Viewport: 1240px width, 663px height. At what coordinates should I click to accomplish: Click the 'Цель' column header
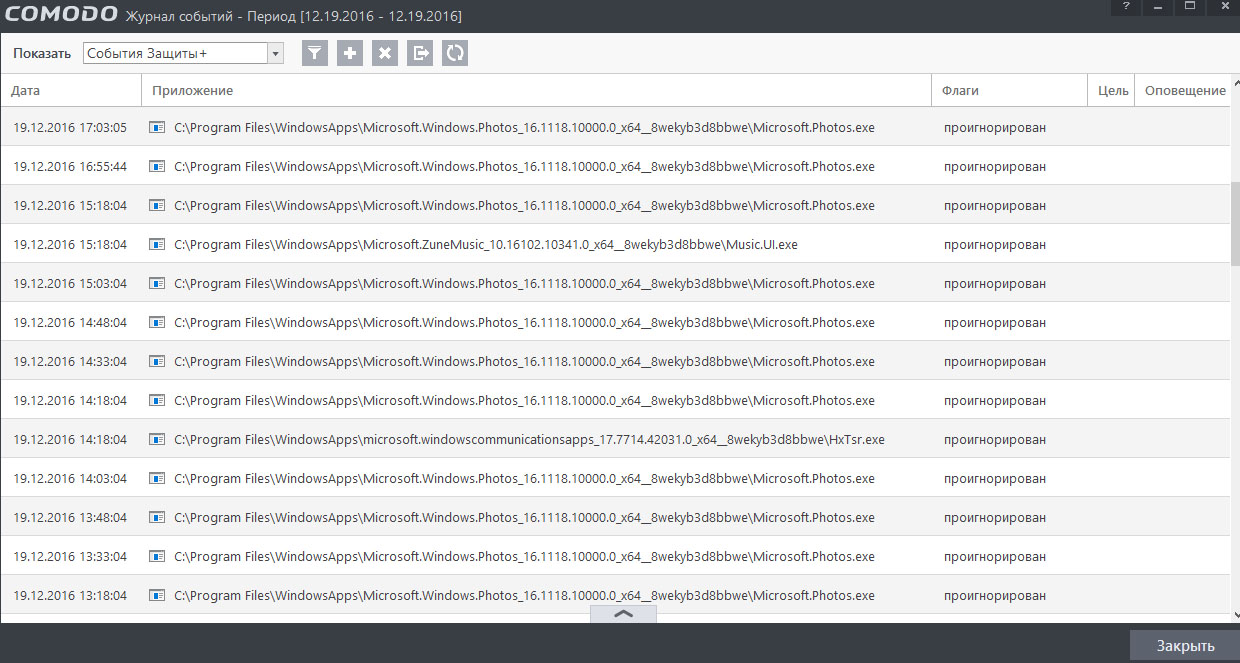point(1112,90)
